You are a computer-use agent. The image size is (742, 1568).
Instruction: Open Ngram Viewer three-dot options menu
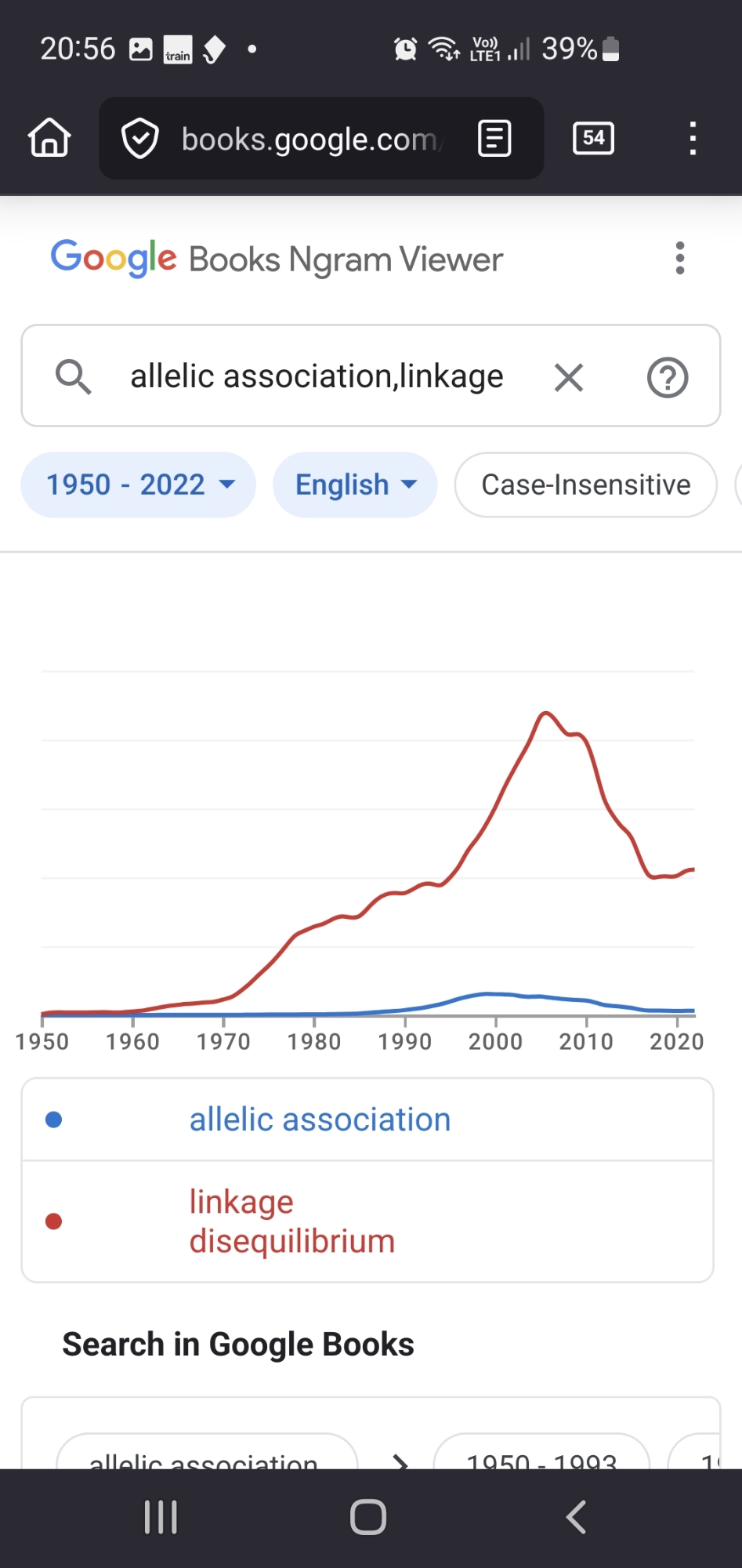[679, 258]
